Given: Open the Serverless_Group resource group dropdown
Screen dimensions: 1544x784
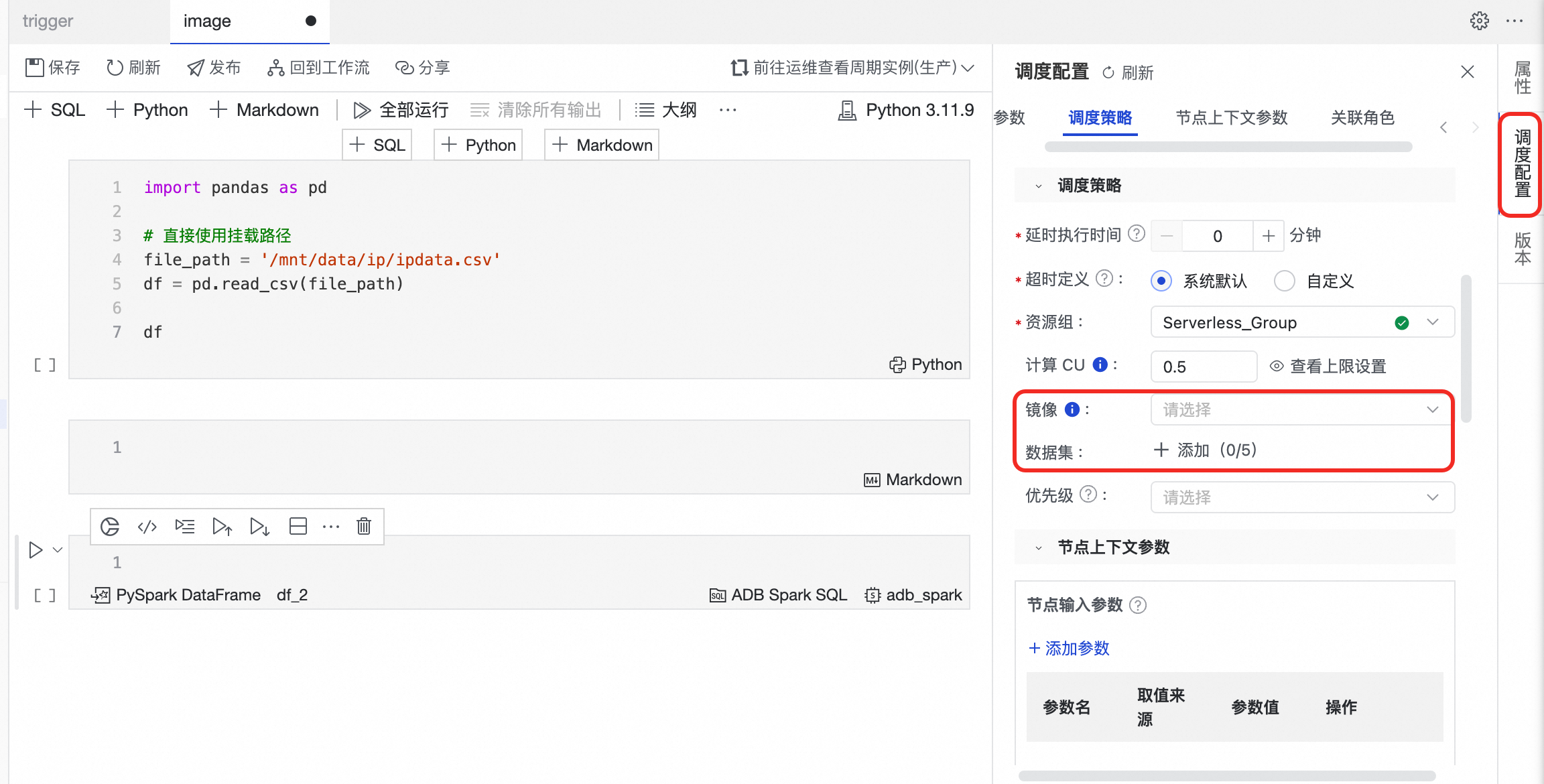Looking at the screenshot, I should pyautogui.click(x=1301, y=323).
